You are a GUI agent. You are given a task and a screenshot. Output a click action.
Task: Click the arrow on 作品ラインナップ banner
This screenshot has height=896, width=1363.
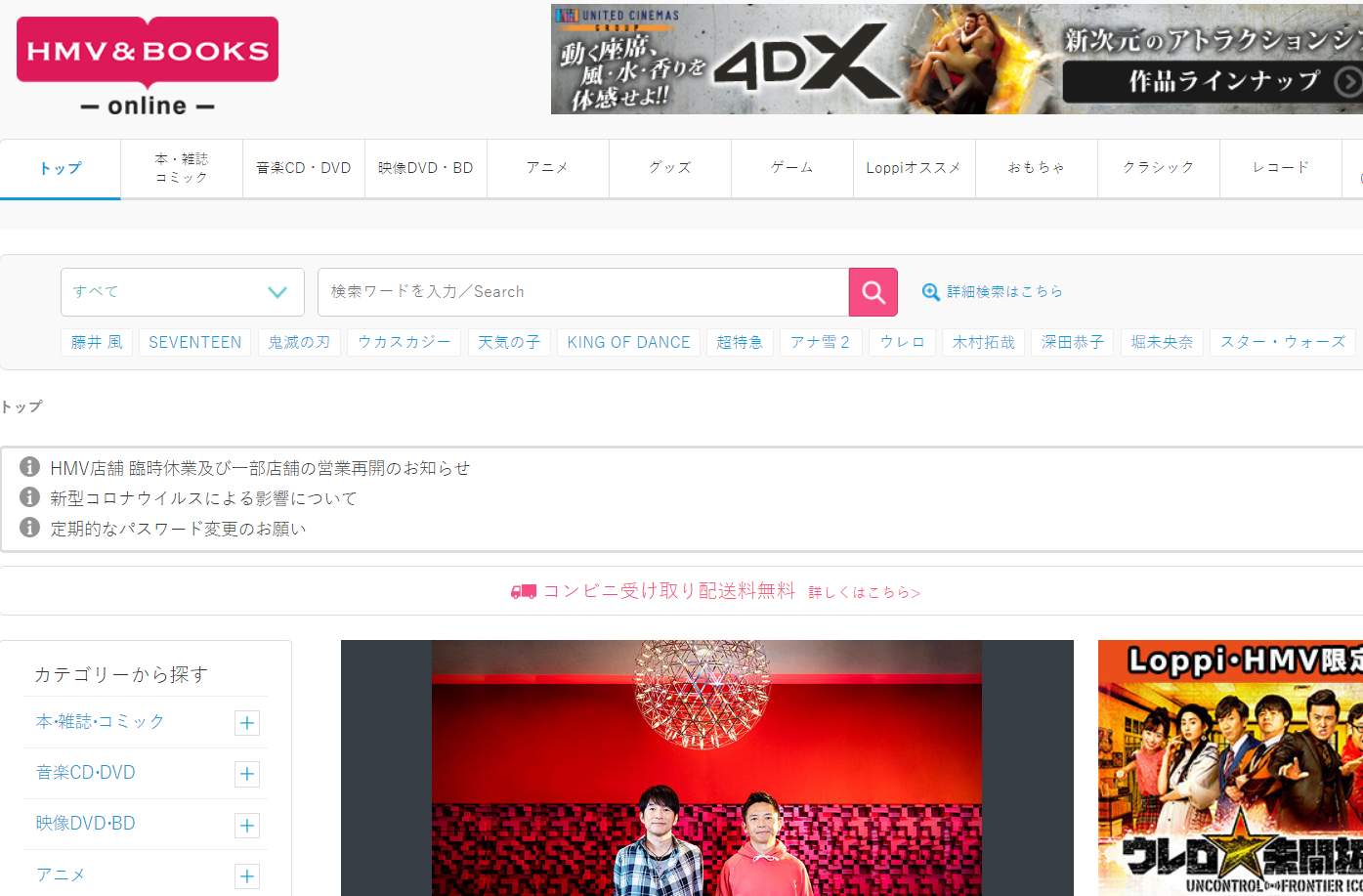coord(1347,82)
